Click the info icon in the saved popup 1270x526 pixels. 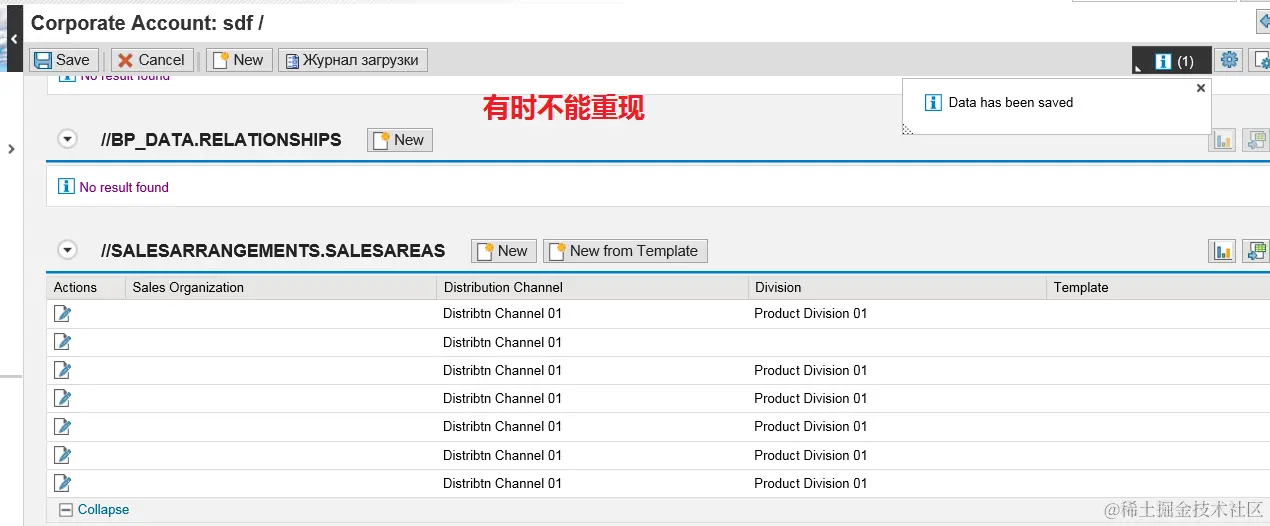pyautogui.click(x=933, y=102)
